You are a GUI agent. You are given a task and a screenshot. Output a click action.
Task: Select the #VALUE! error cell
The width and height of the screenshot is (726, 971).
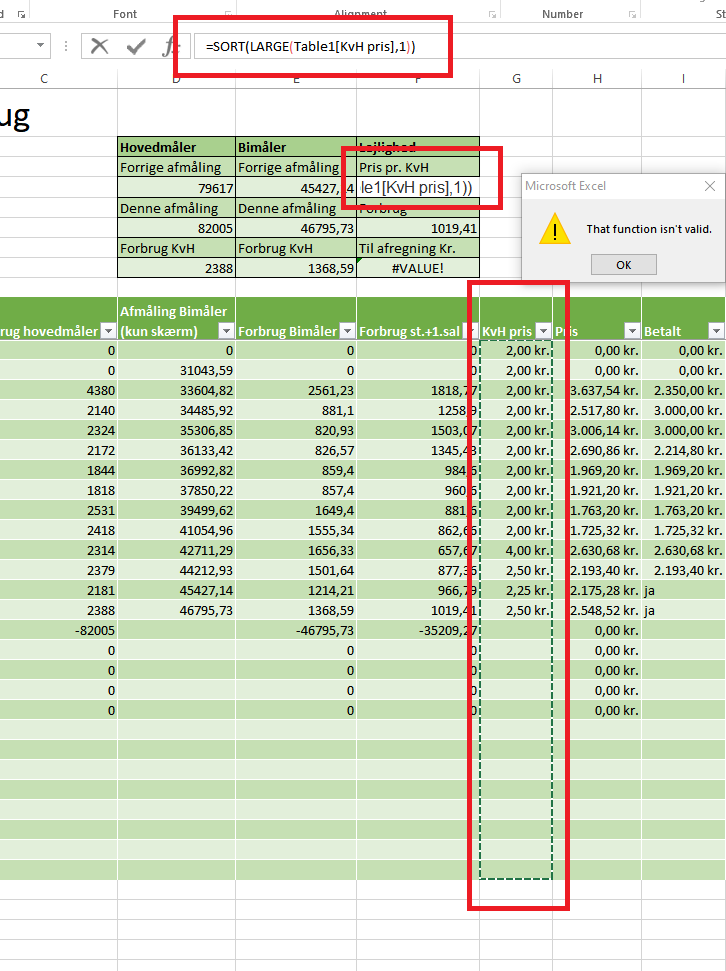pos(418,268)
